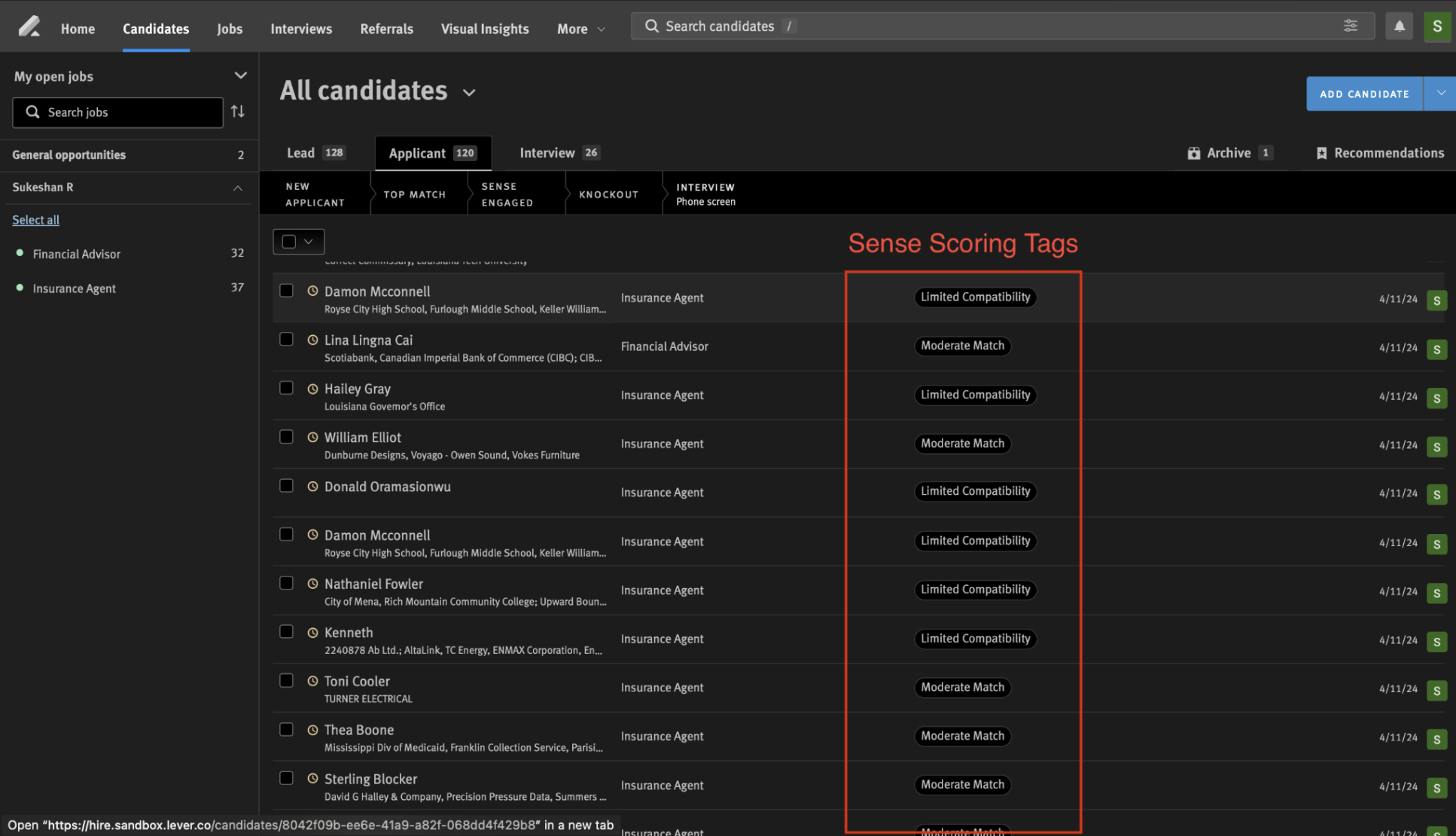Click the Search jobs input field
This screenshot has height=836, width=1456.
point(117,112)
